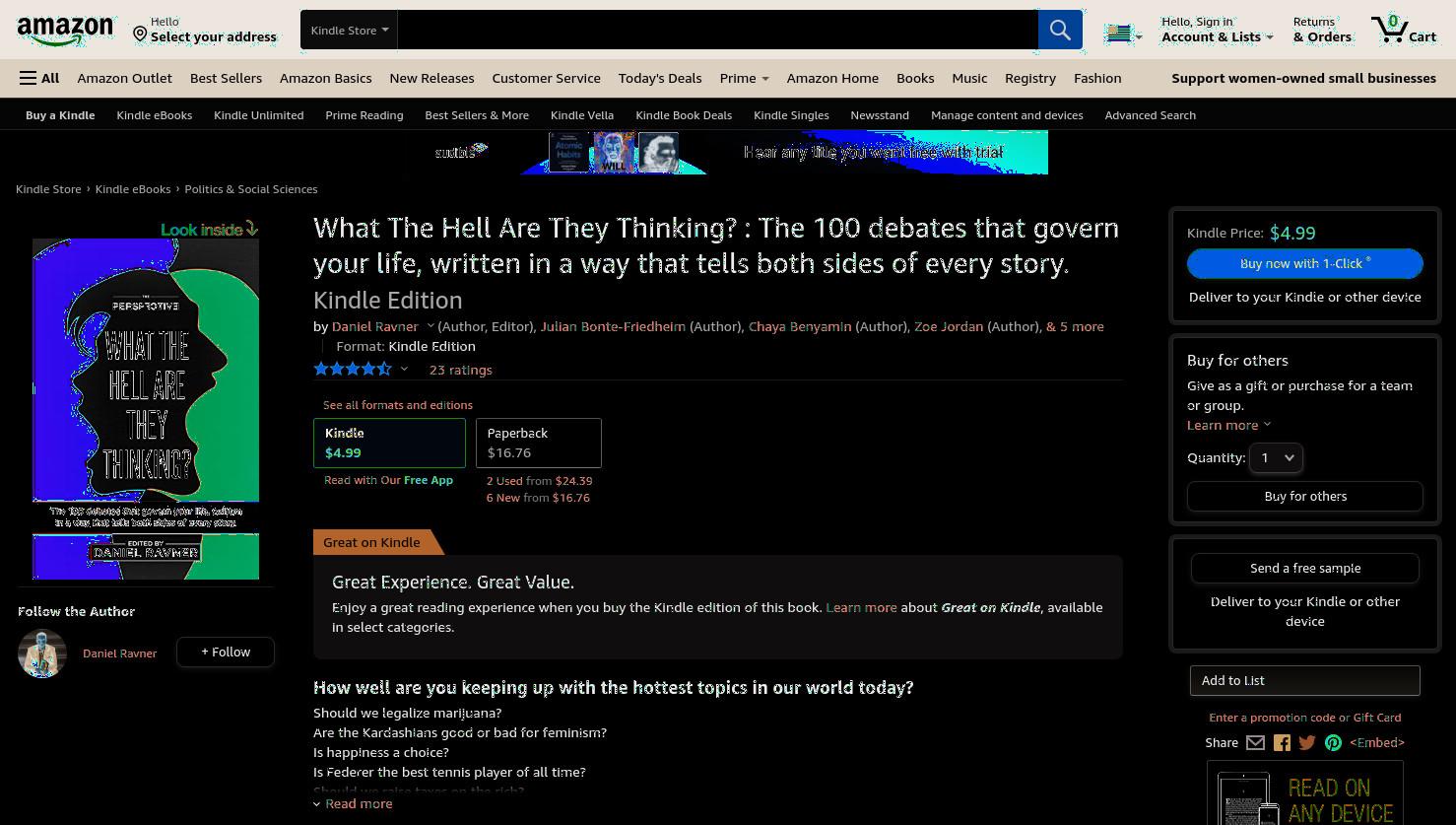
Task: Open Kindle eBooks breadcrumb
Action: (133, 189)
